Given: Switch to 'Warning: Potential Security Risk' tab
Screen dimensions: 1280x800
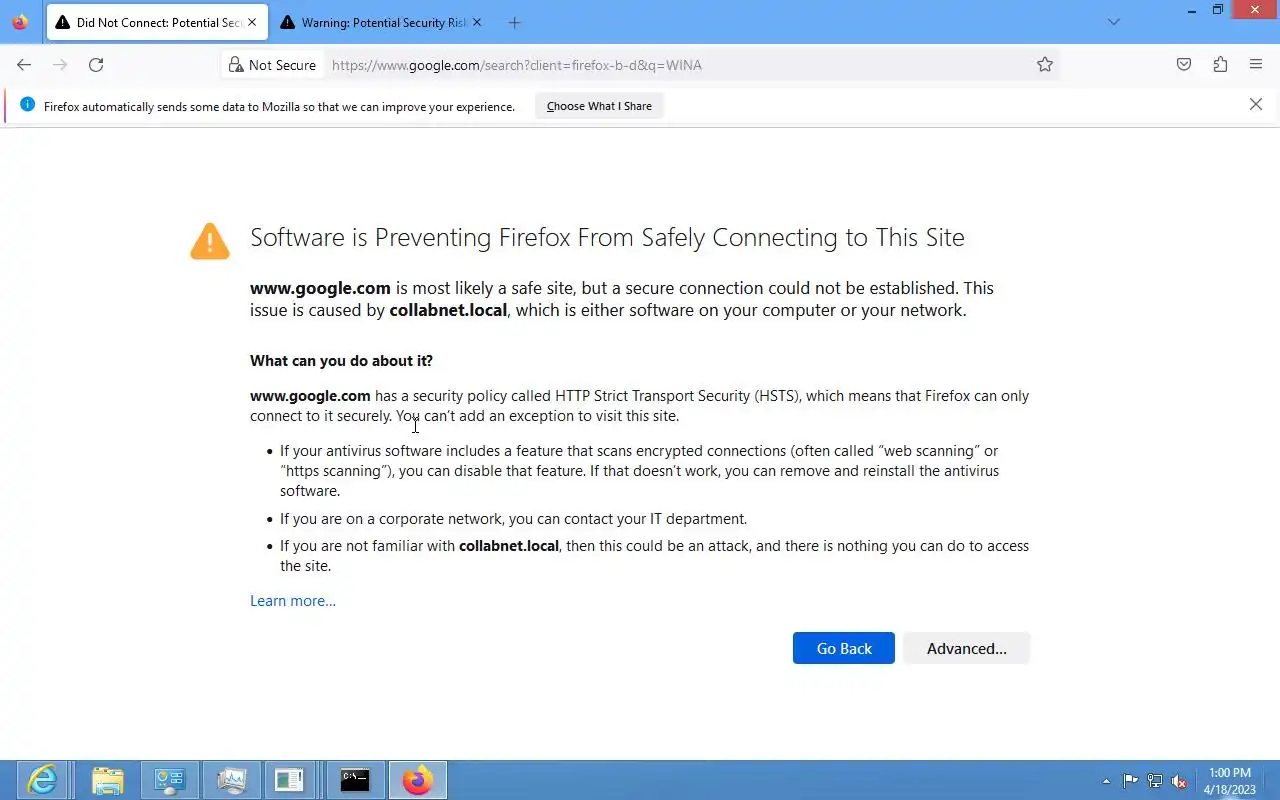Looking at the screenshot, I should (381, 22).
